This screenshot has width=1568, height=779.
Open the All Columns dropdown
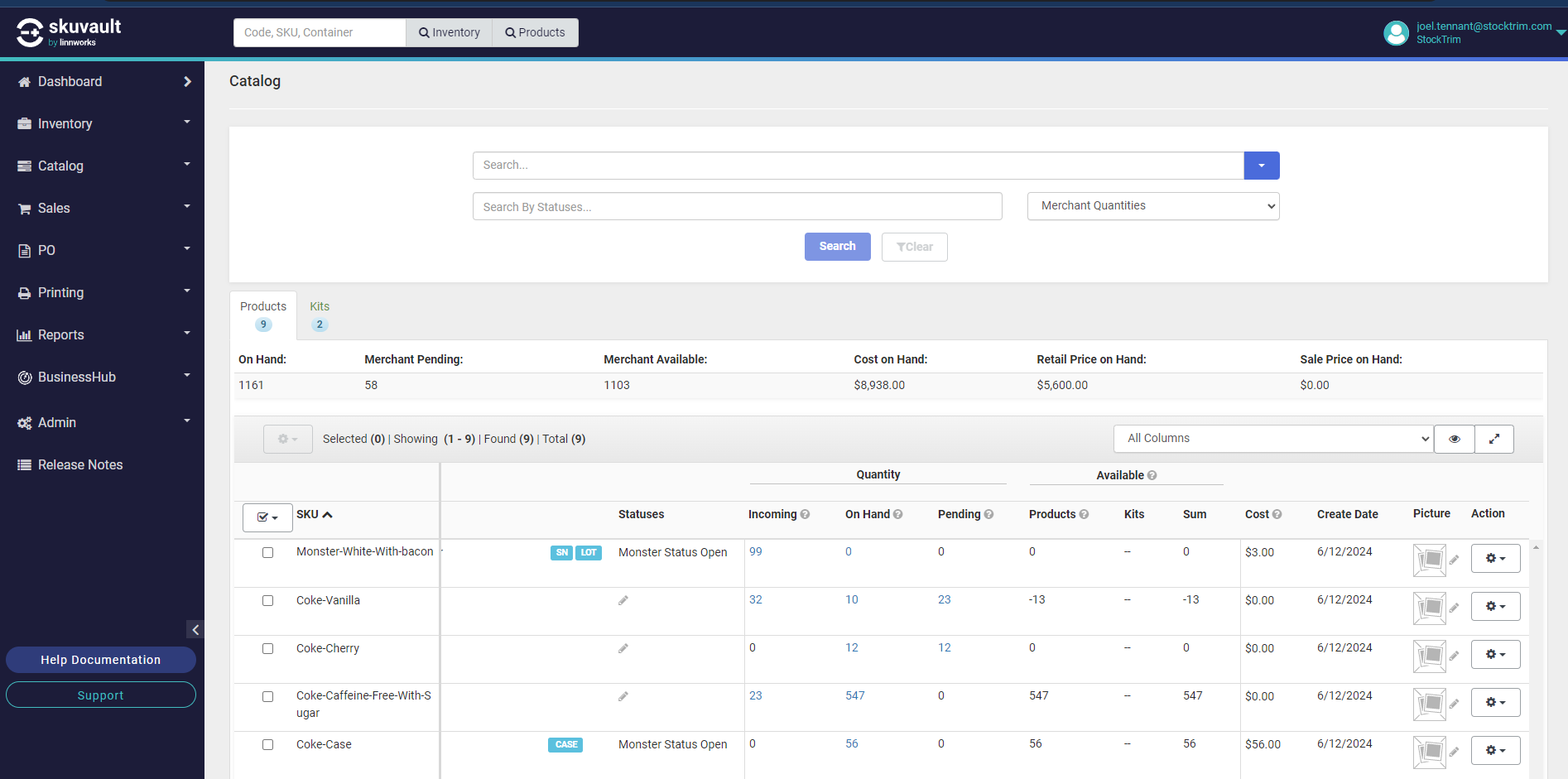[x=1273, y=439]
